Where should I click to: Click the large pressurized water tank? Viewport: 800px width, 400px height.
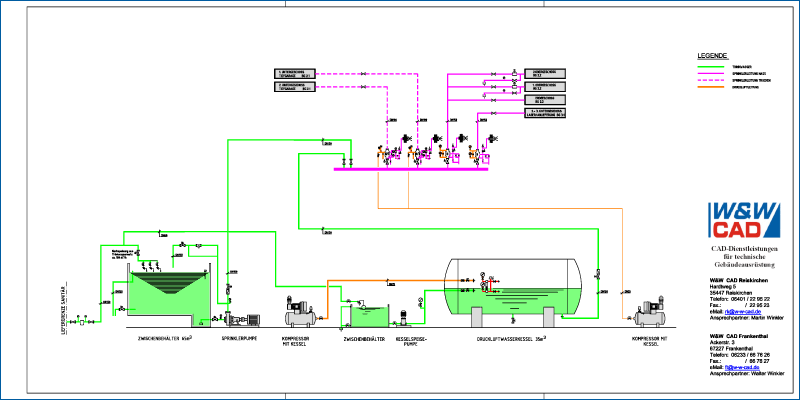[x=513, y=286]
